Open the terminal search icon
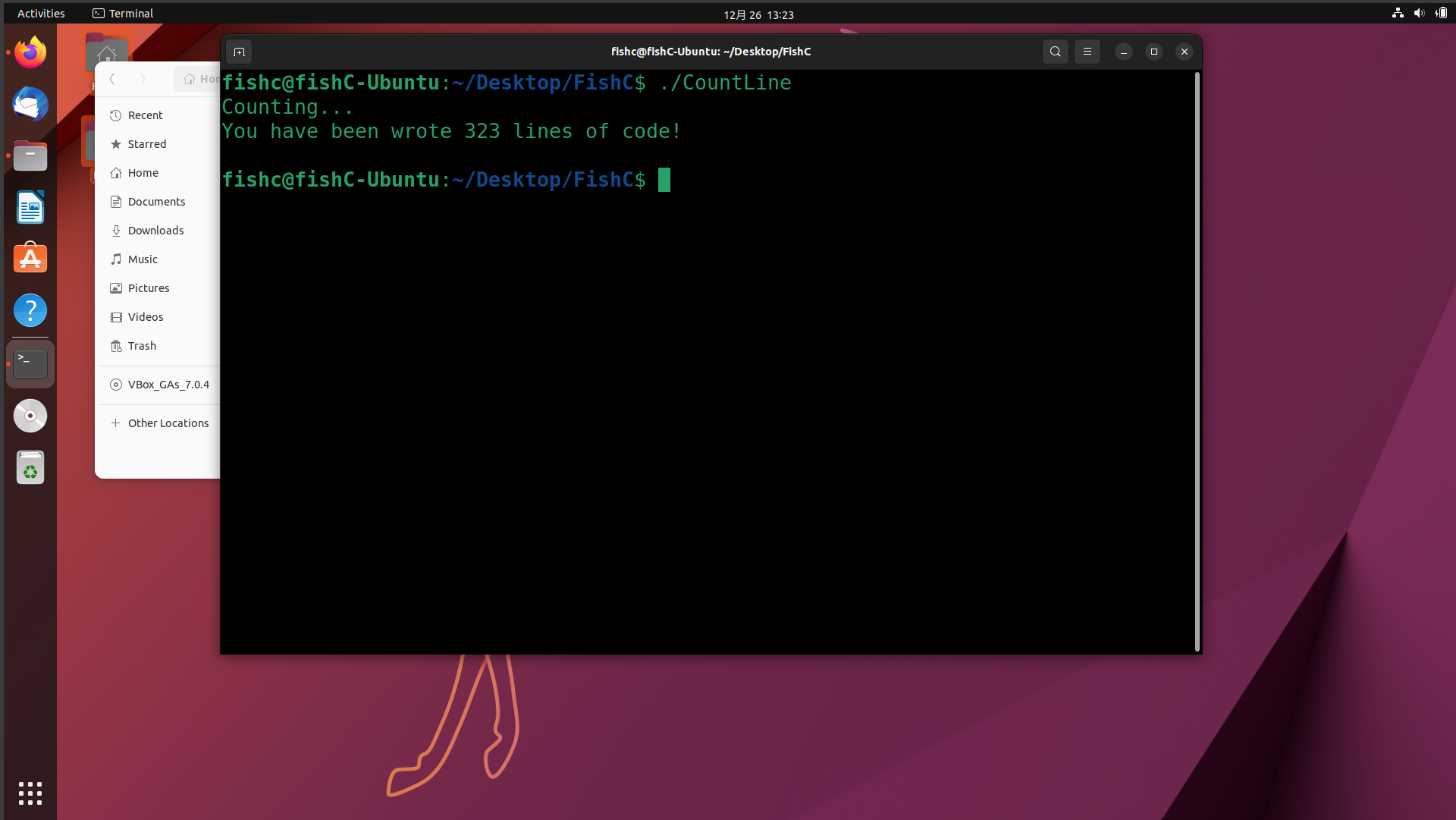The image size is (1456, 820). point(1055,52)
